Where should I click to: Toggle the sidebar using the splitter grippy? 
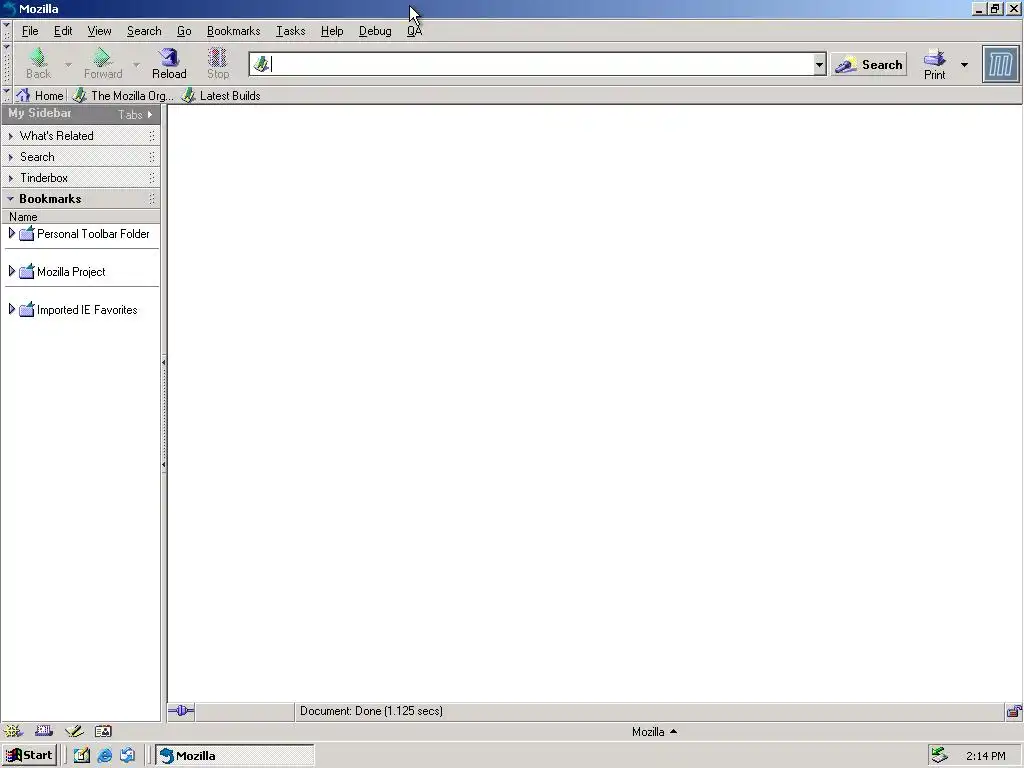163,413
